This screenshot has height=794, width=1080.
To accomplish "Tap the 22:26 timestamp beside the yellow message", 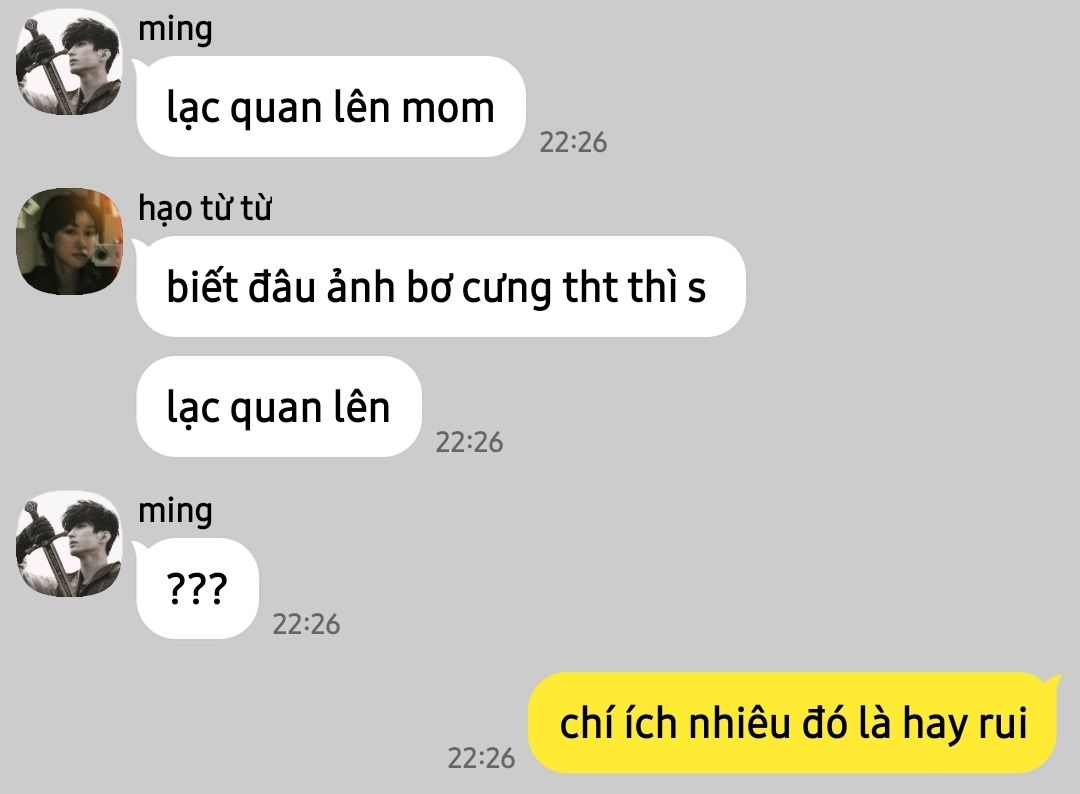I will pyautogui.click(x=481, y=758).
